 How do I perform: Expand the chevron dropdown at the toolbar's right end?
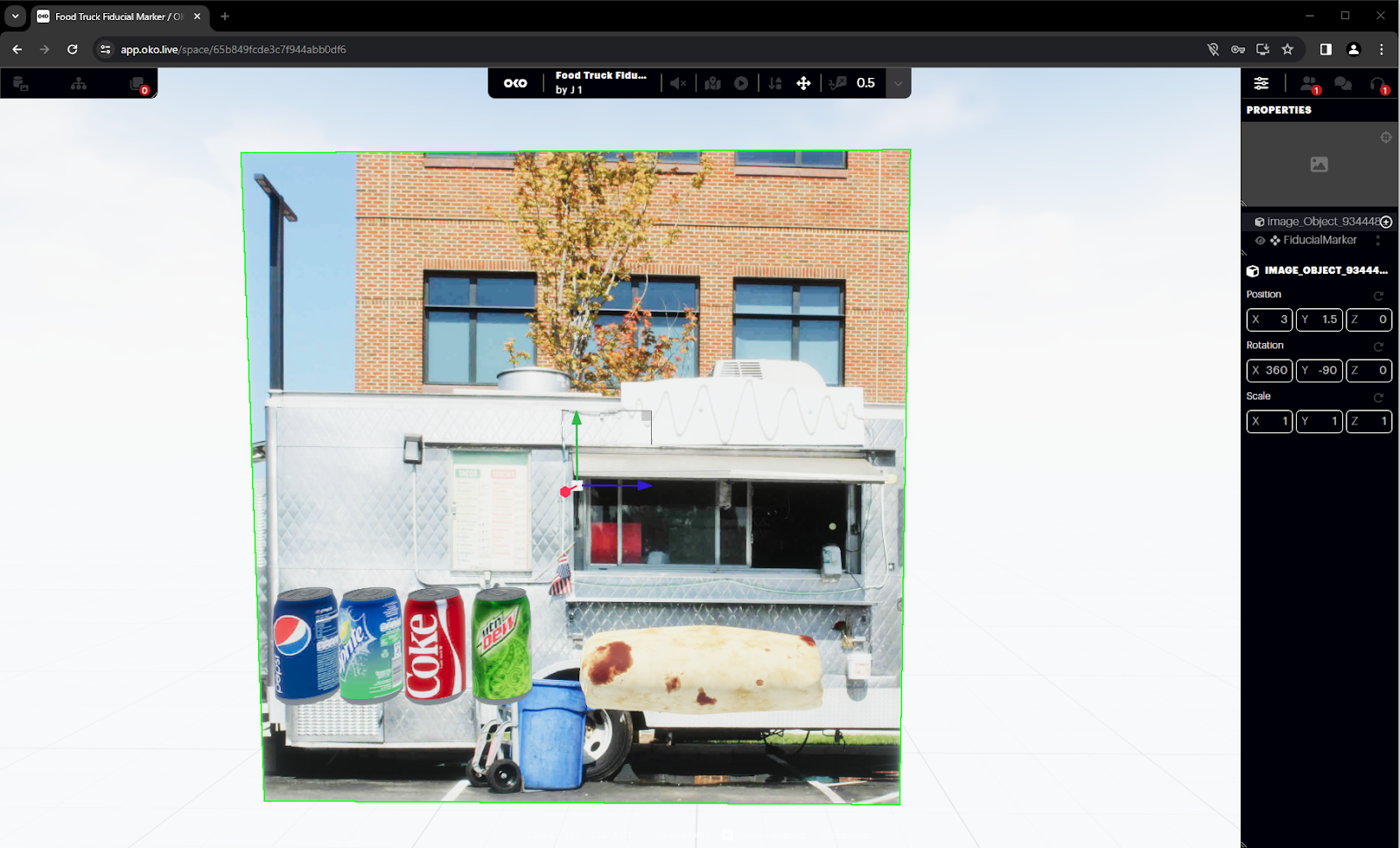[899, 82]
